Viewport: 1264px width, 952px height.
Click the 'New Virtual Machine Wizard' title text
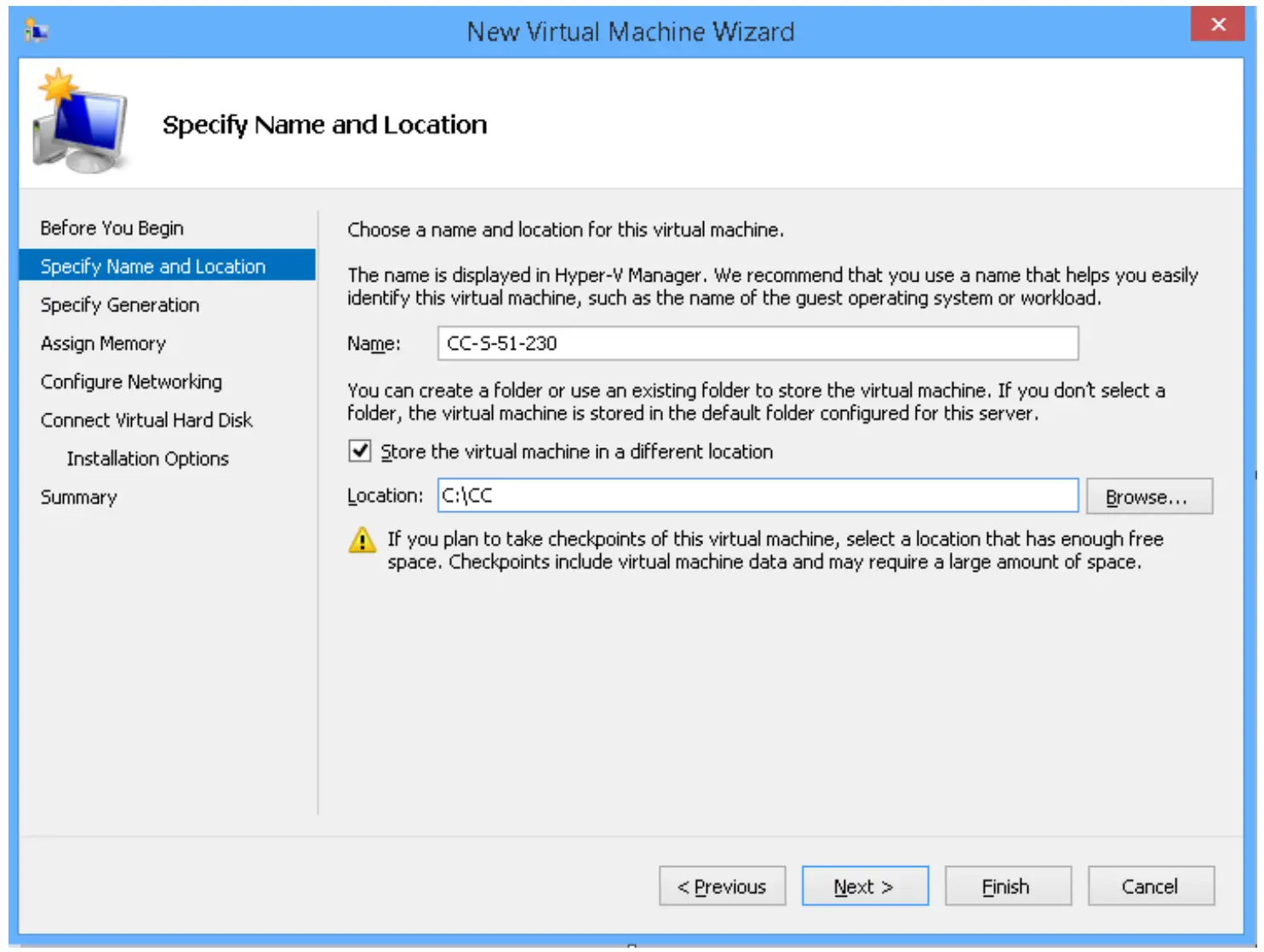631,31
